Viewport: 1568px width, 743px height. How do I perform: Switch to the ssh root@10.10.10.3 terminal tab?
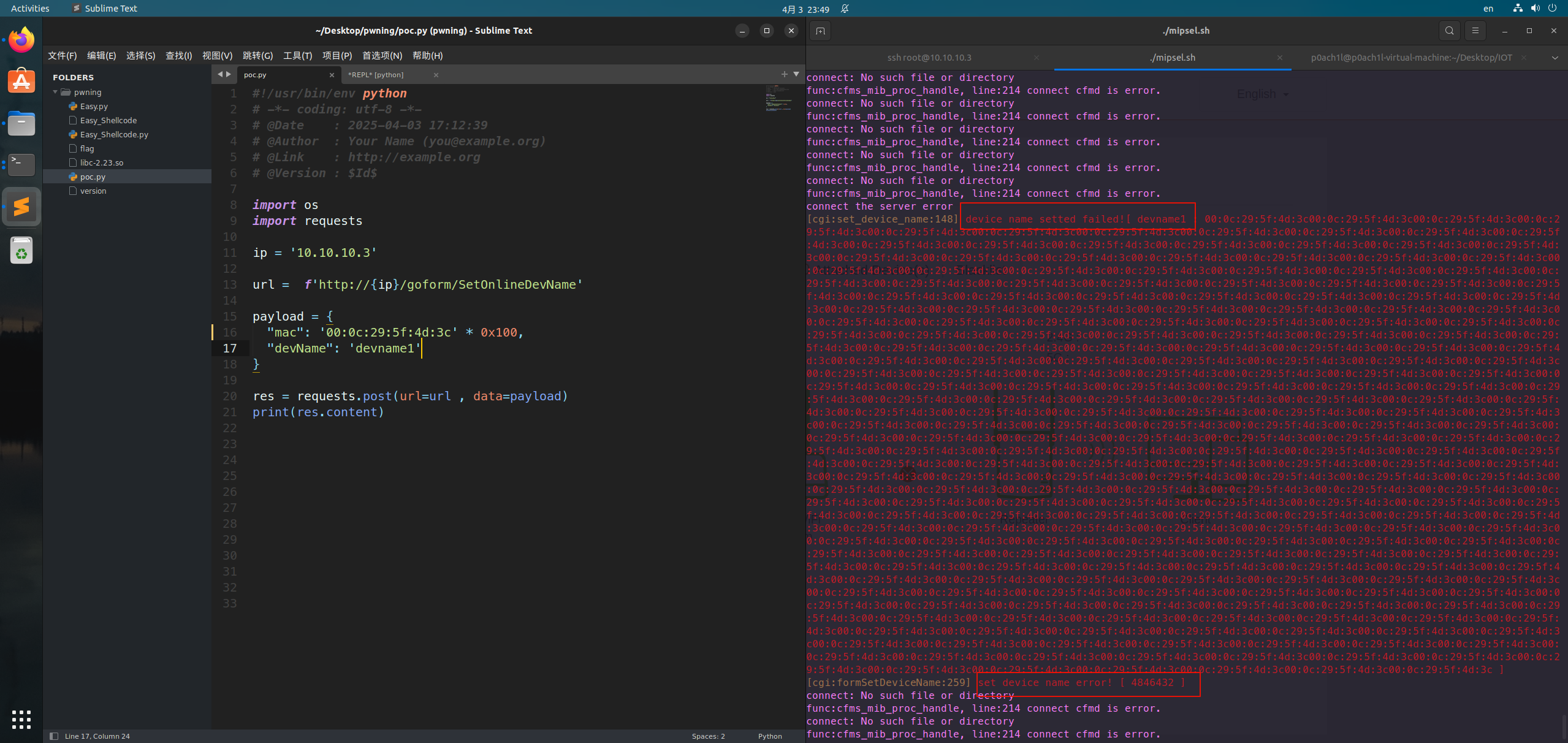929,58
